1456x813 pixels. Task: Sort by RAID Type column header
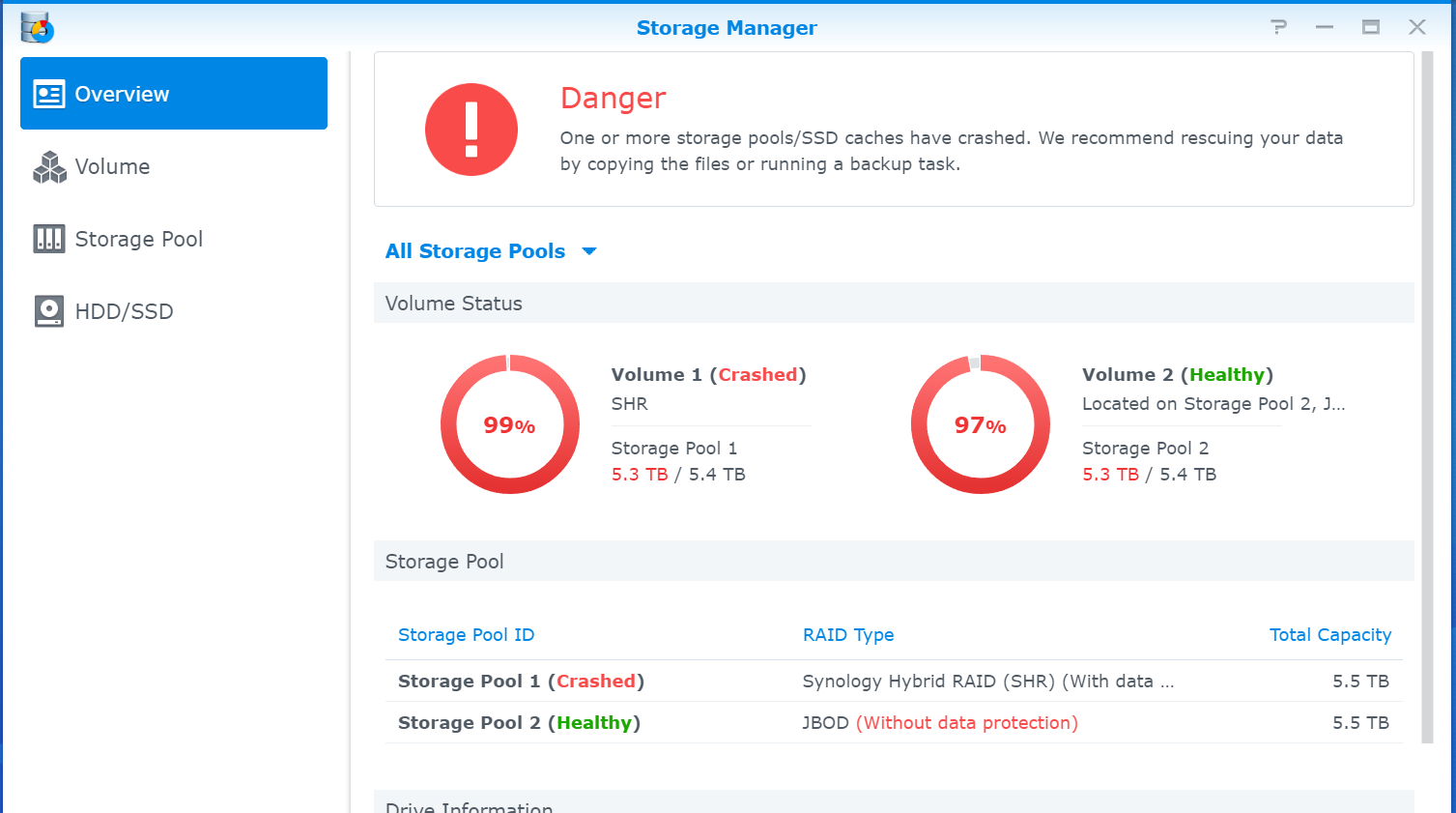pyautogui.click(x=848, y=635)
